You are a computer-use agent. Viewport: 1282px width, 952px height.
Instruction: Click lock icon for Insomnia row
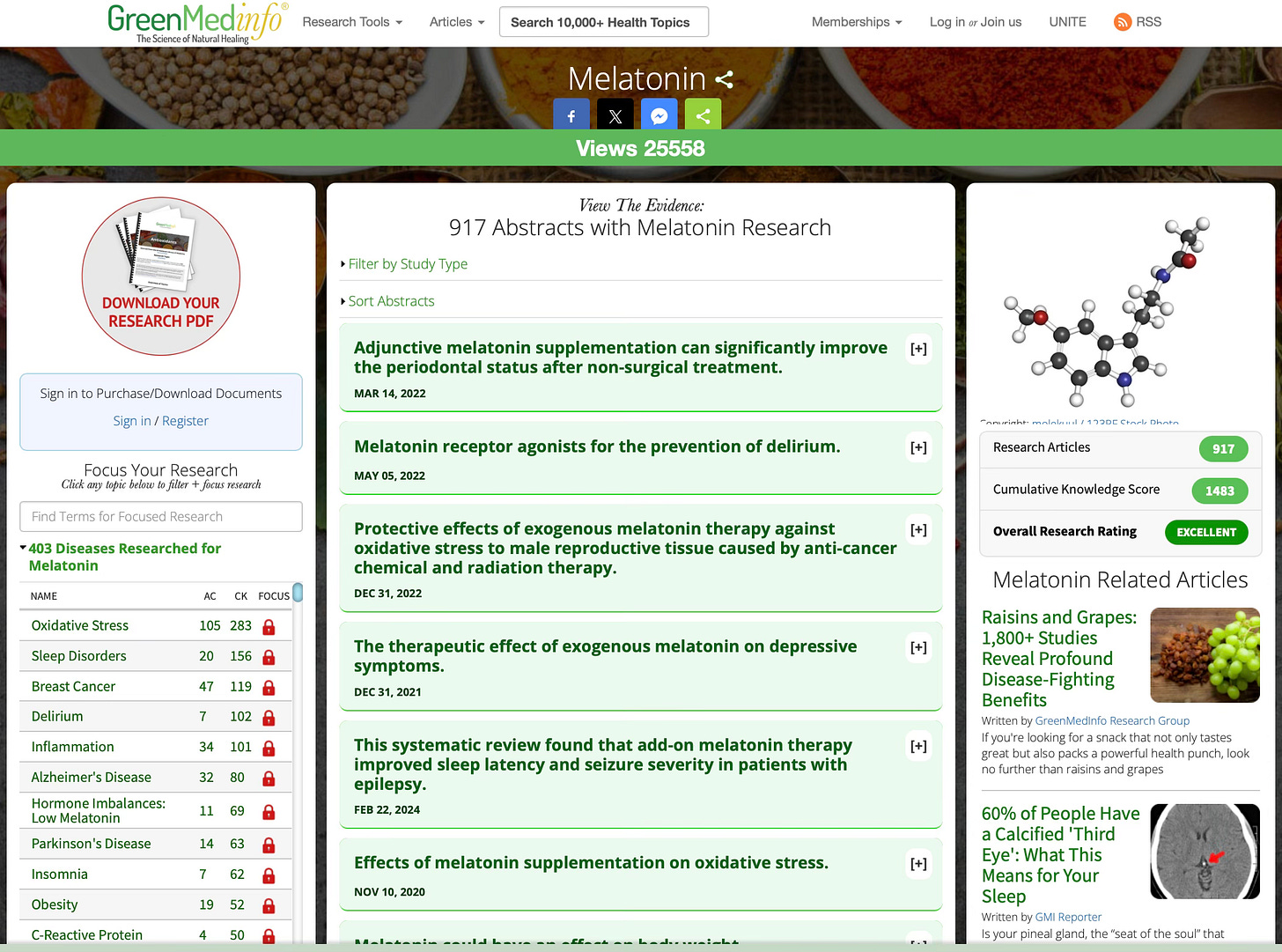[x=269, y=875]
